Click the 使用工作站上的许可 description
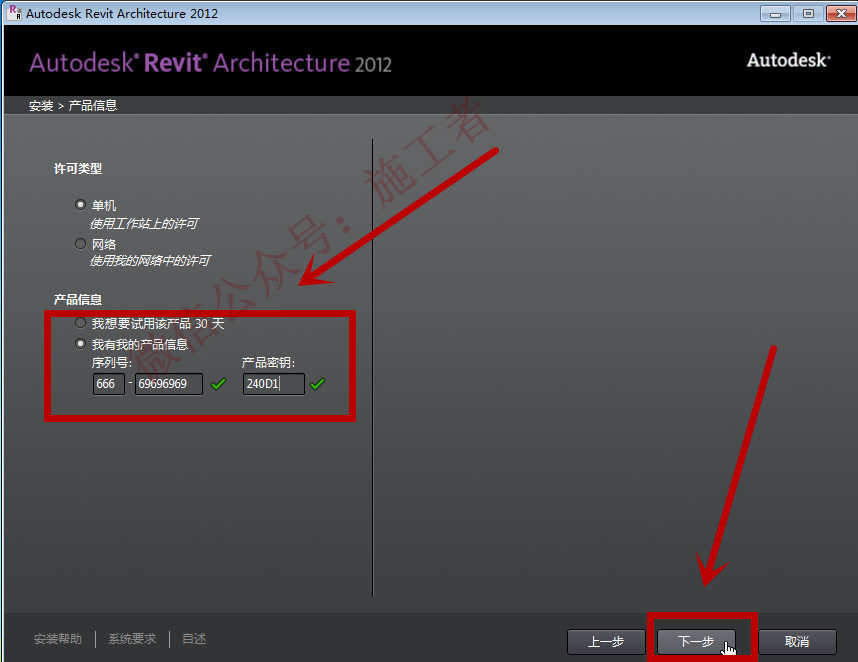The height and width of the screenshot is (662, 858). click(x=144, y=224)
